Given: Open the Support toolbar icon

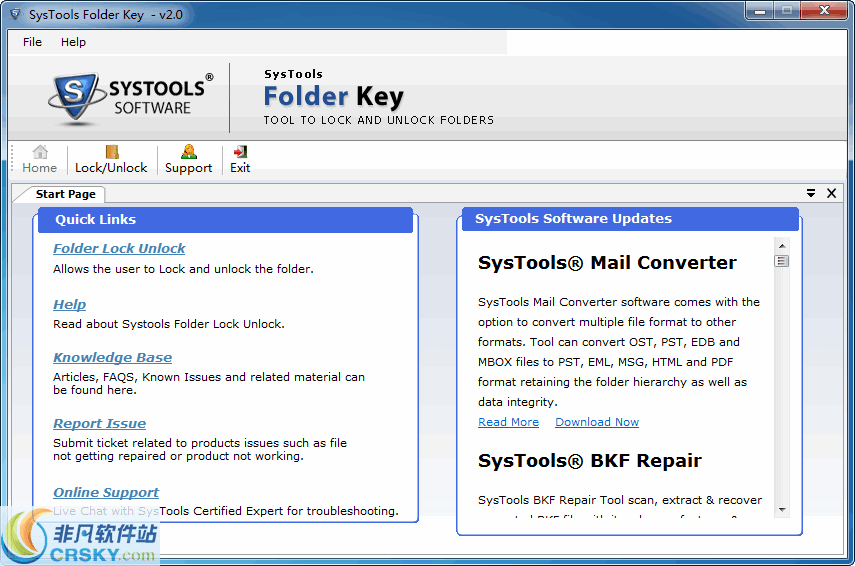Looking at the screenshot, I should 188,159.
